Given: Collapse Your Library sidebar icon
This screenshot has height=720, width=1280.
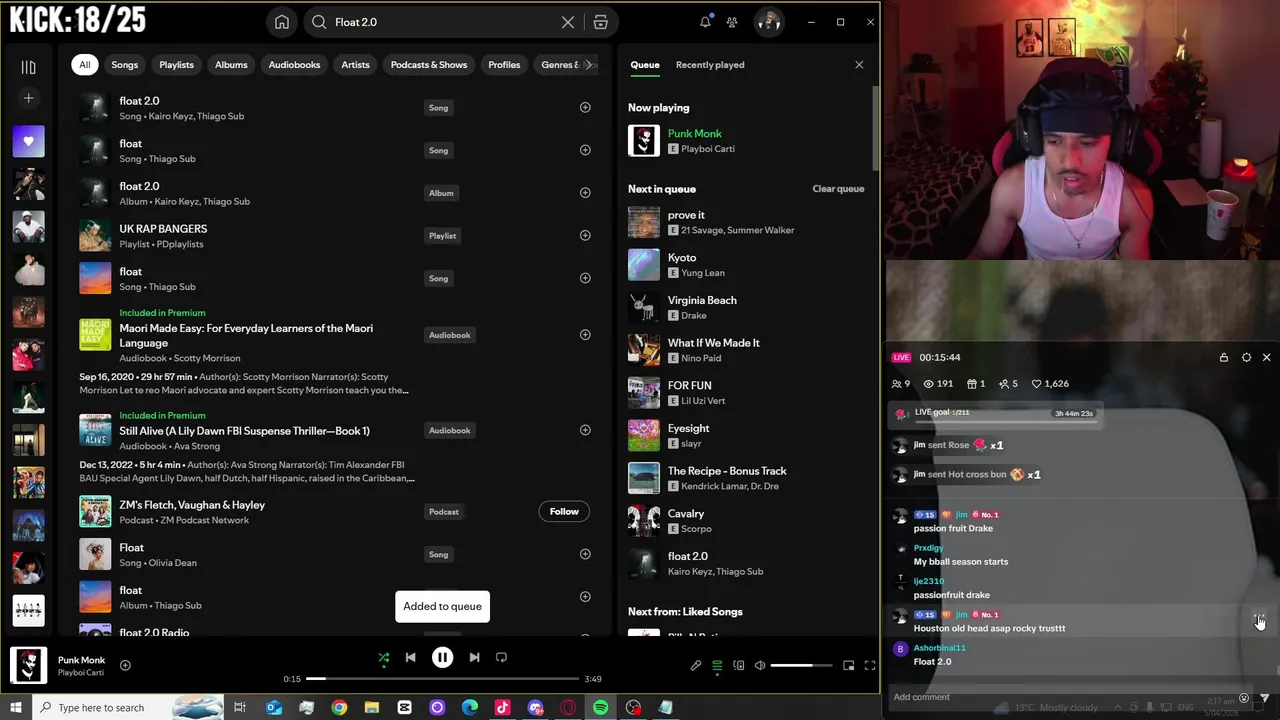Looking at the screenshot, I should click(x=28, y=67).
